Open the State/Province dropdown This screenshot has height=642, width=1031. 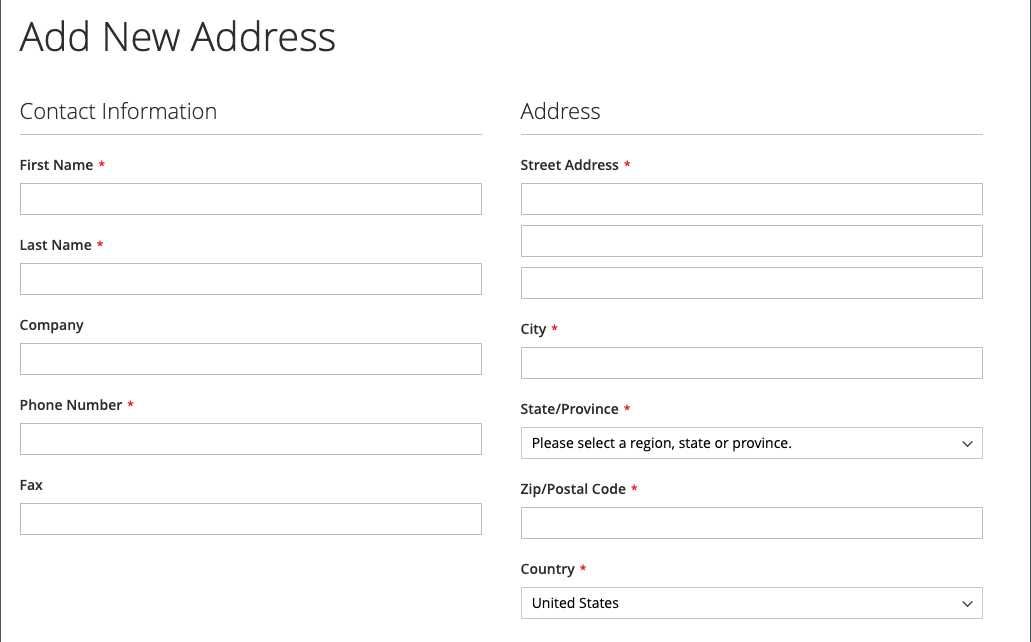tap(751, 442)
